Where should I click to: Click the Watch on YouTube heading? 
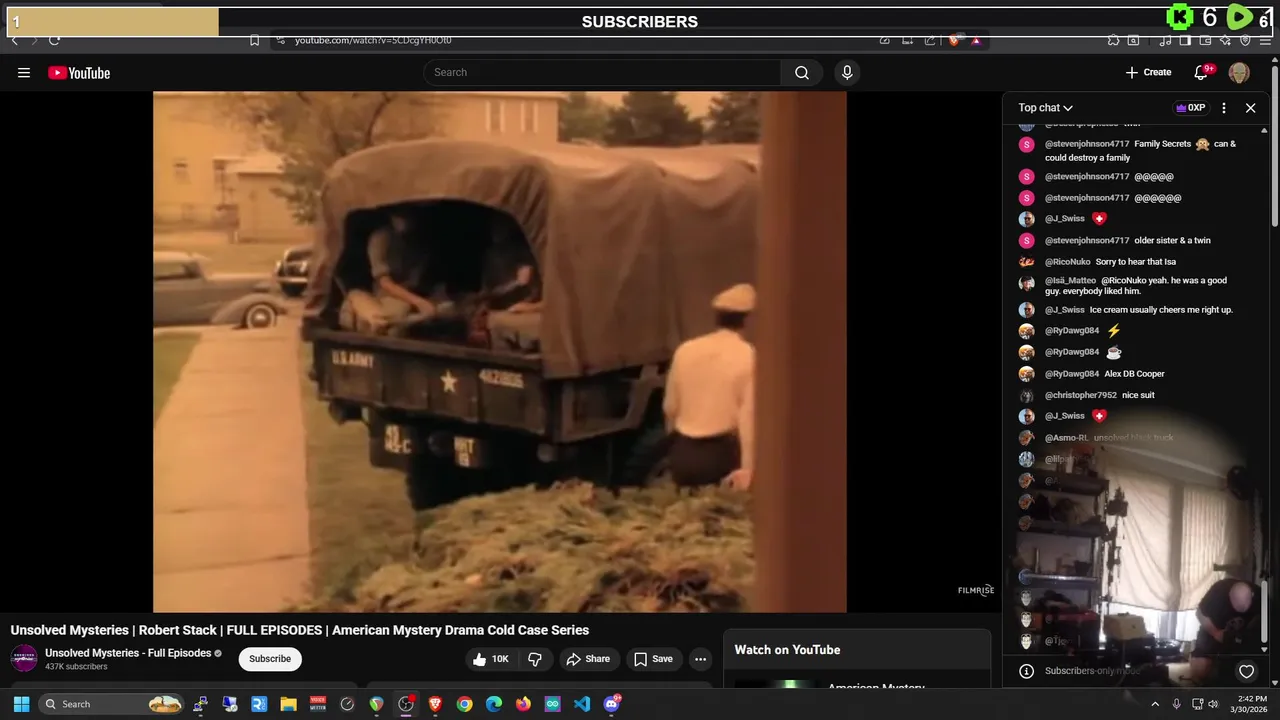coord(787,650)
